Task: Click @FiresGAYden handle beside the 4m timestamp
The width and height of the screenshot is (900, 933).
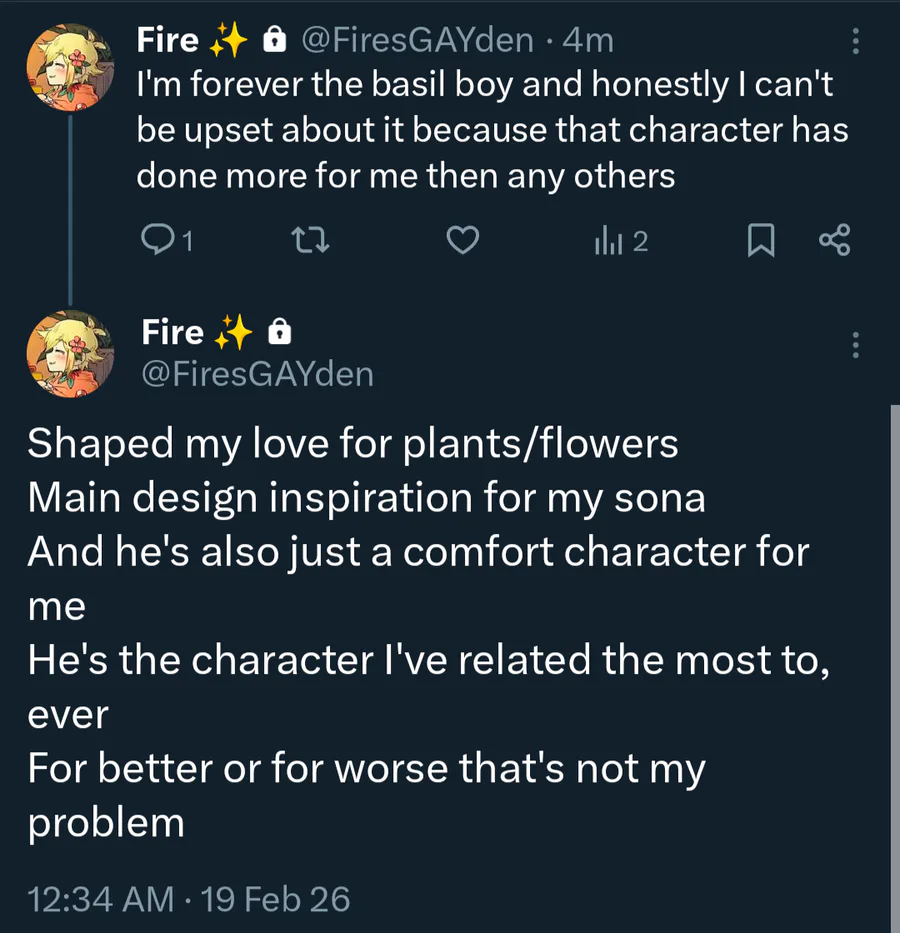Action: tap(417, 40)
